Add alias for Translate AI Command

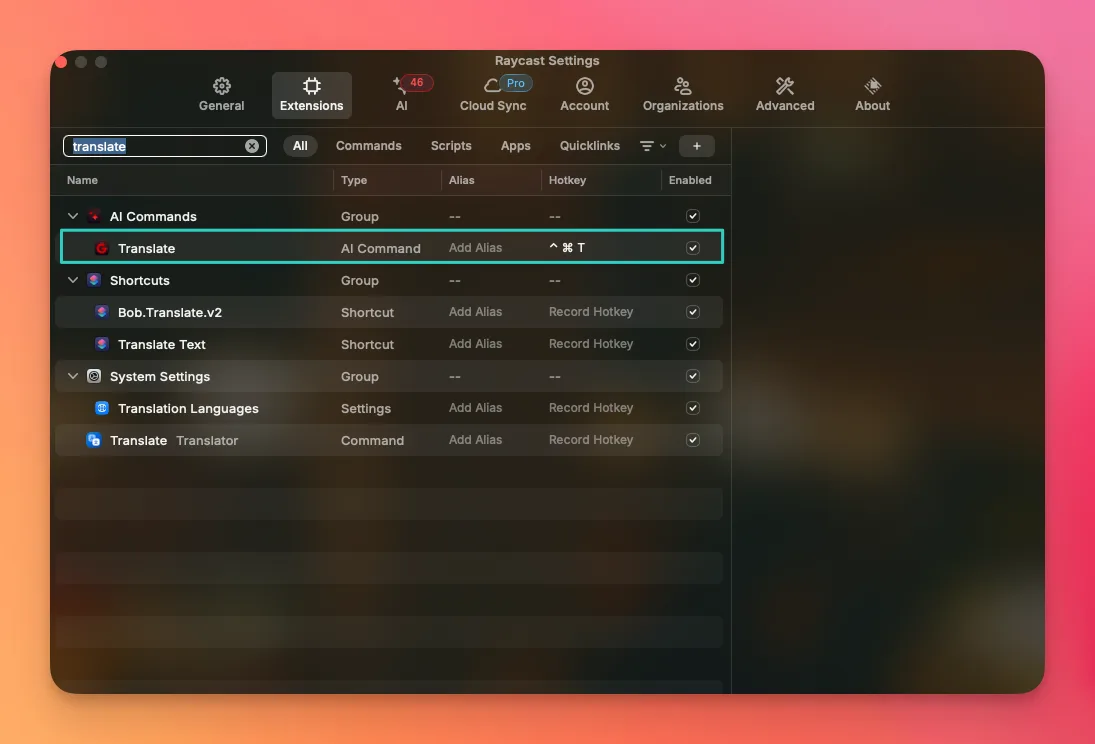pos(476,248)
